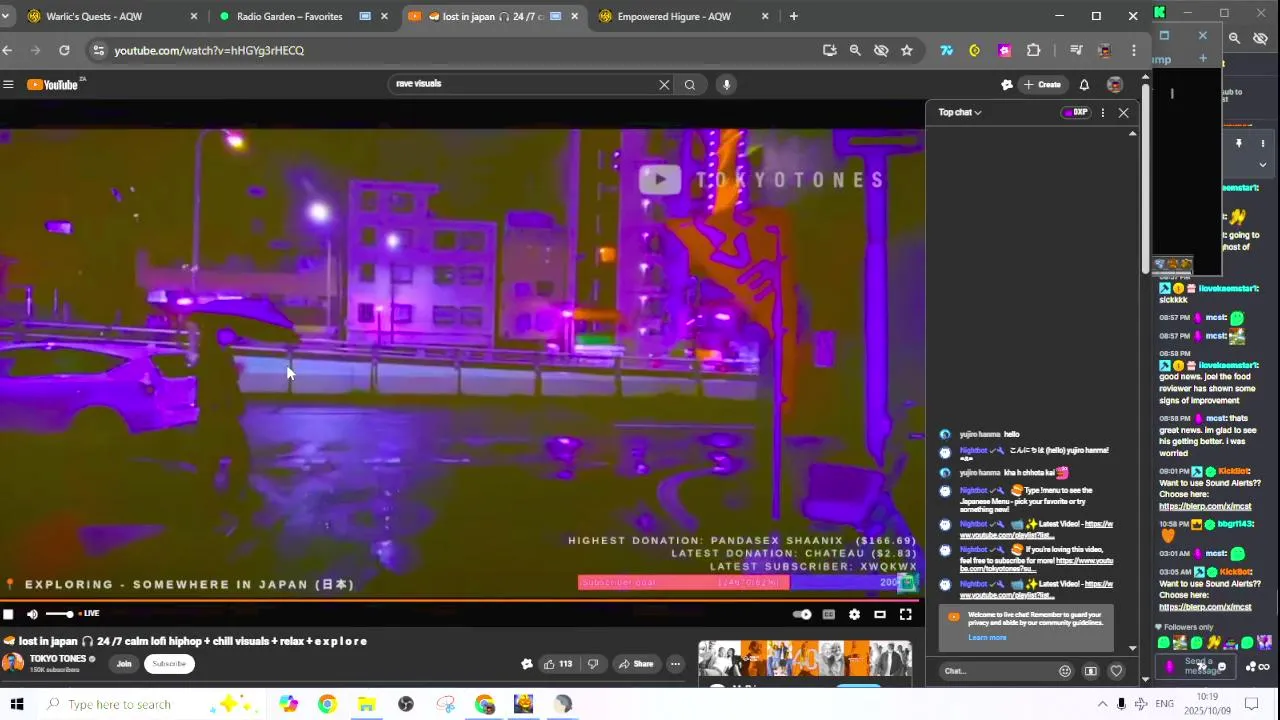Screen dimensions: 1280x720
Task: Jump to LIVE indicator
Action: [x=89, y=614]
